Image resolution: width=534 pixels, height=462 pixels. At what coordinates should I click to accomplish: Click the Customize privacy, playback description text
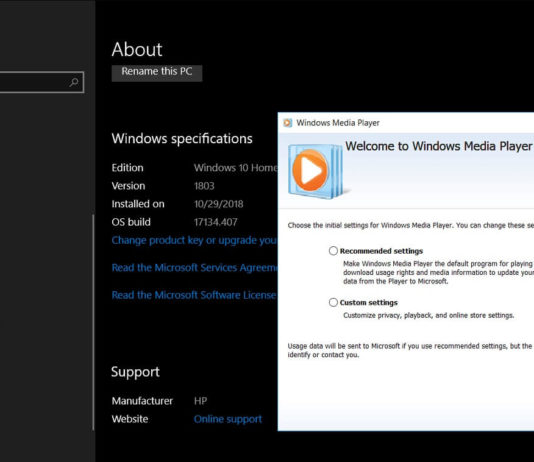pyautogui.click(x=428, y=316)
